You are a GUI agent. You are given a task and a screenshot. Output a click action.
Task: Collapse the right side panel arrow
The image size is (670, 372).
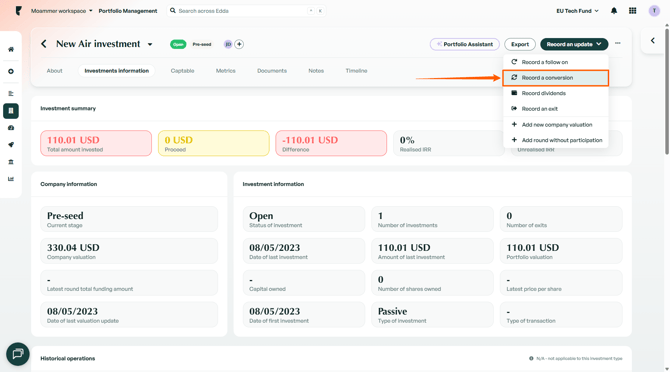coord(652,41)
